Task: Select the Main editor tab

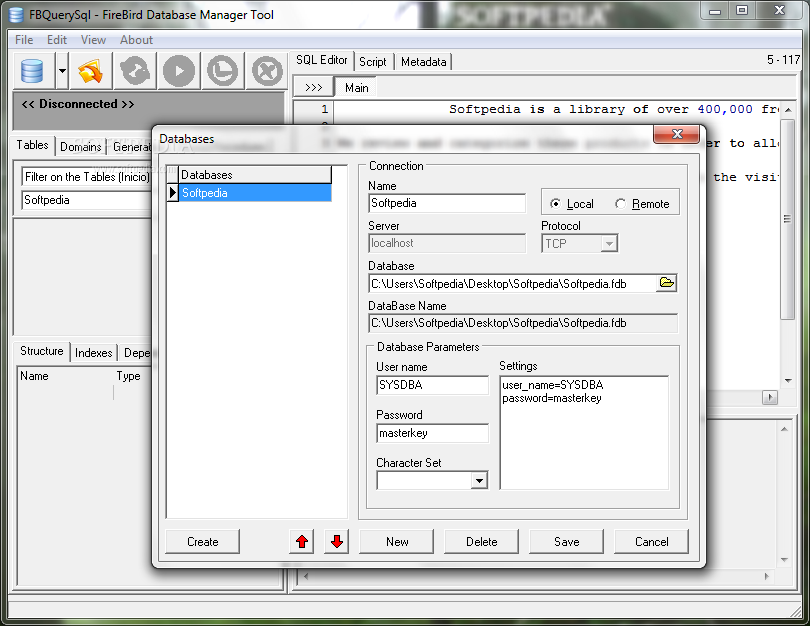Action: coord(356,88)
